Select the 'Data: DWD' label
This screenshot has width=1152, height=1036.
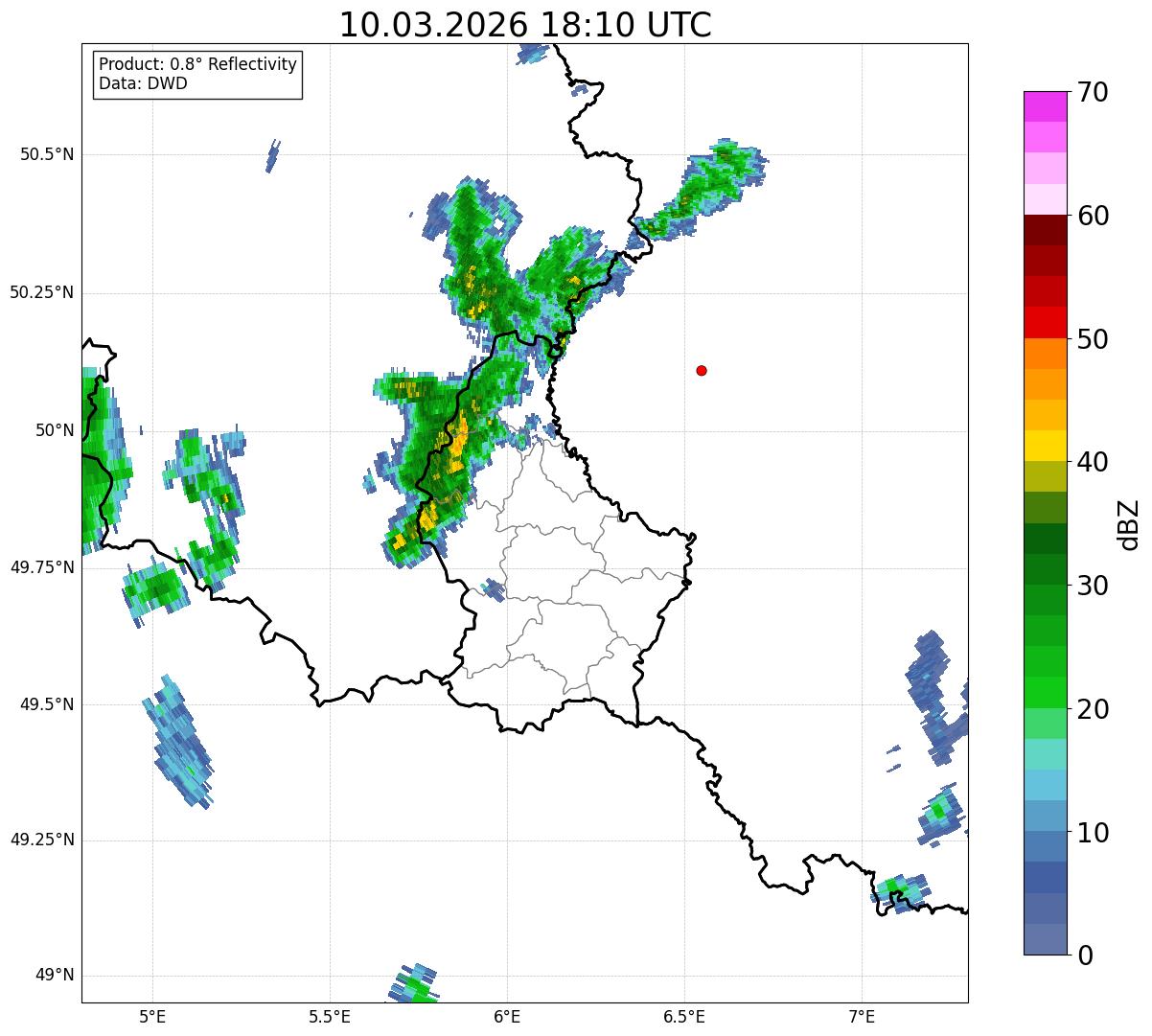tap(143, 83)
